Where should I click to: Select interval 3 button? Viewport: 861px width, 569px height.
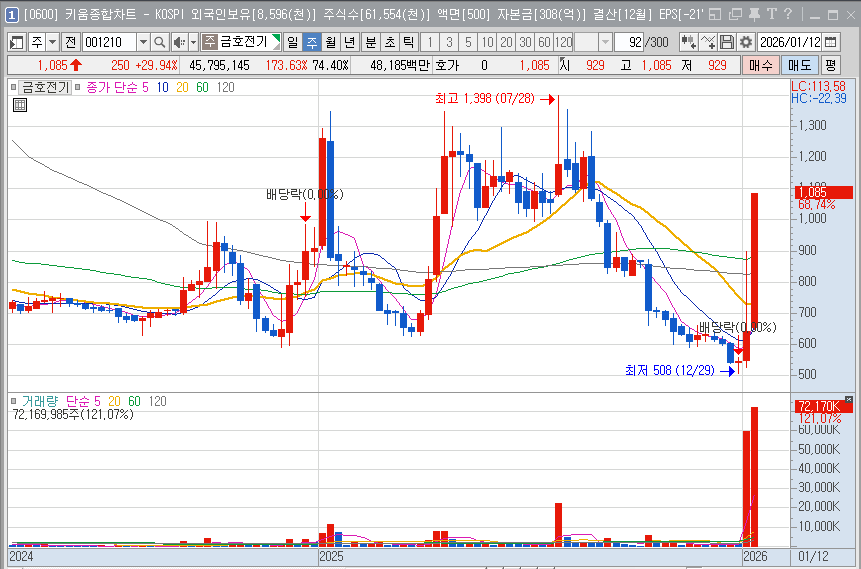tap(449, 42)
